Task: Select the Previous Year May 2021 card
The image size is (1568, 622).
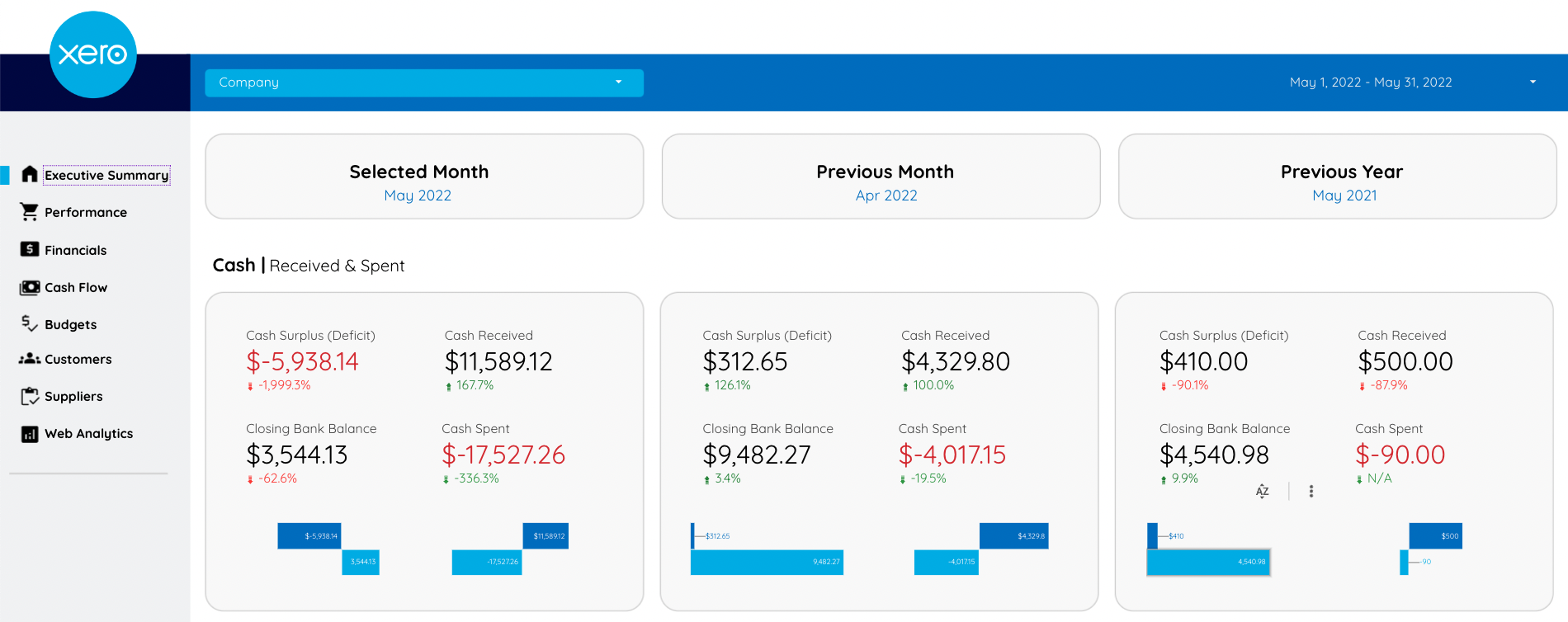Action: tap(1337, 177)
